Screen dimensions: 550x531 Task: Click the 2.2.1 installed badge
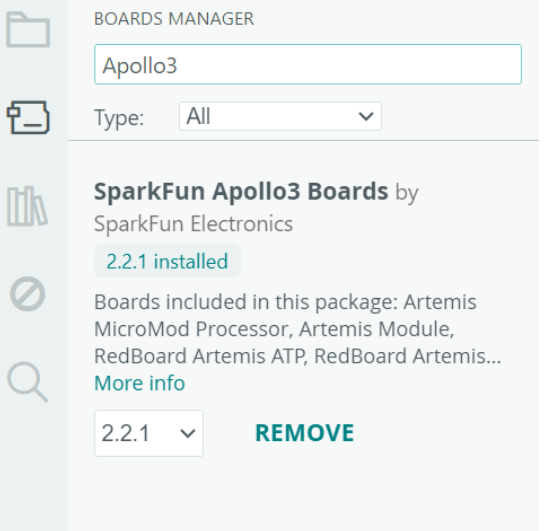click(x=167, y=261)
